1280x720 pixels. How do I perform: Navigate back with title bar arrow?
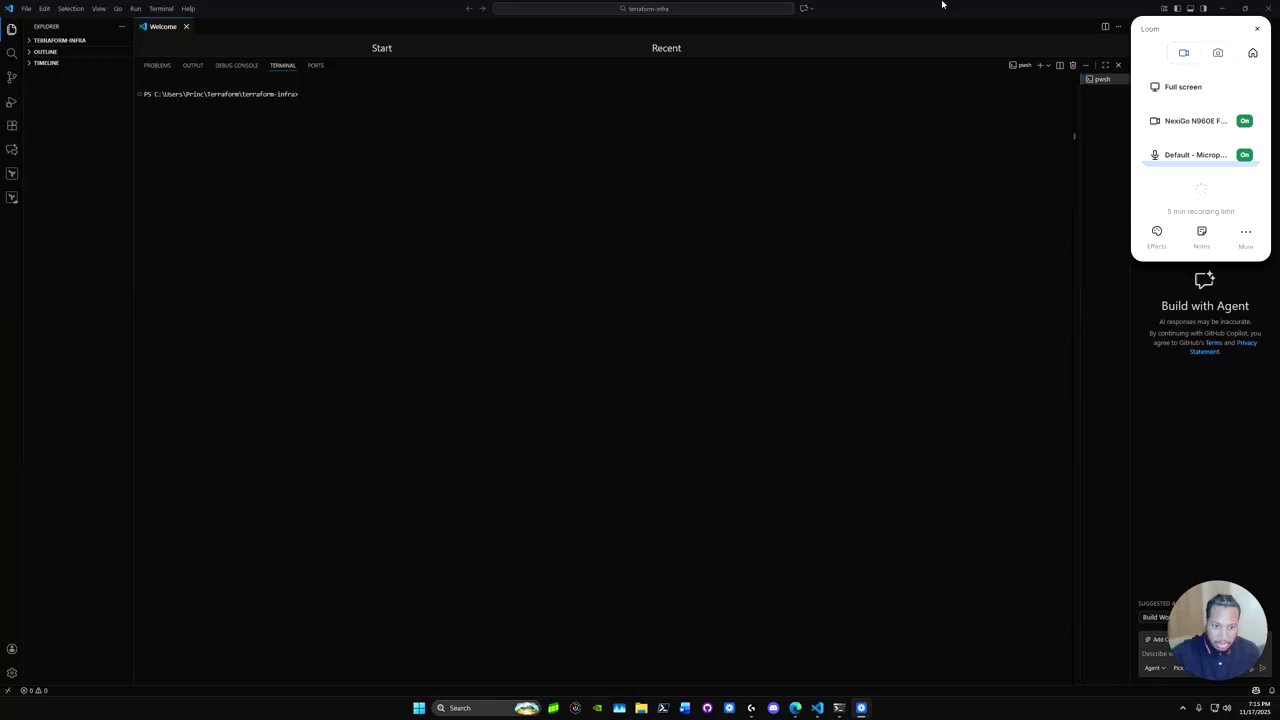(x=469, y=8)
